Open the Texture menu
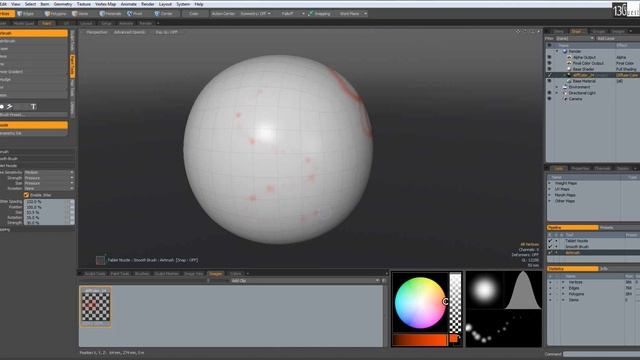The image size is (640, 360). pos(84,4)
